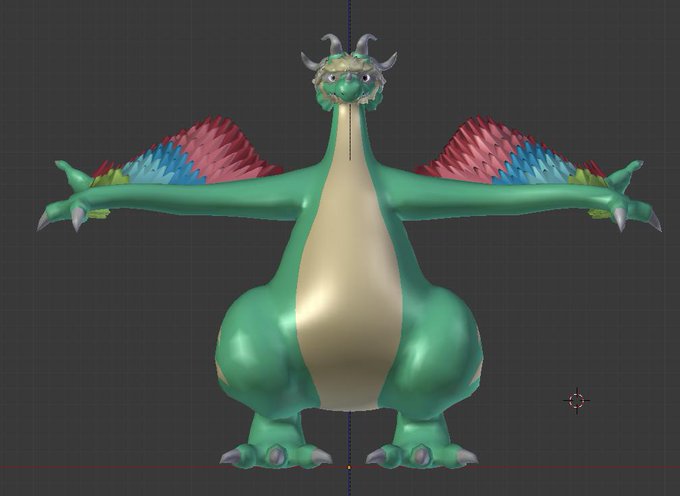Viewport: 680px width, 496px height.
Task: Select the dragon's head with horns
Action: pyautogui.click(x=349, y=72)
